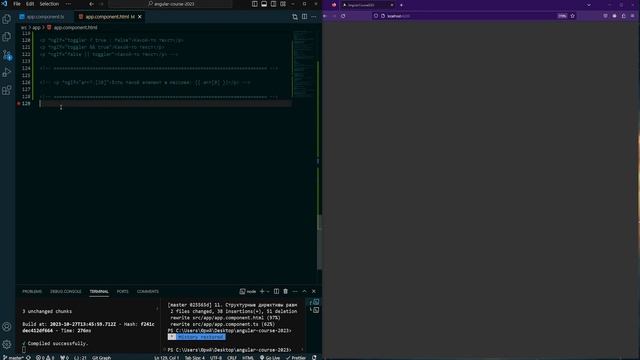Click the app breadcrumb folder
640x360 pixels.
pyautogui.click(x=36, y=27)
